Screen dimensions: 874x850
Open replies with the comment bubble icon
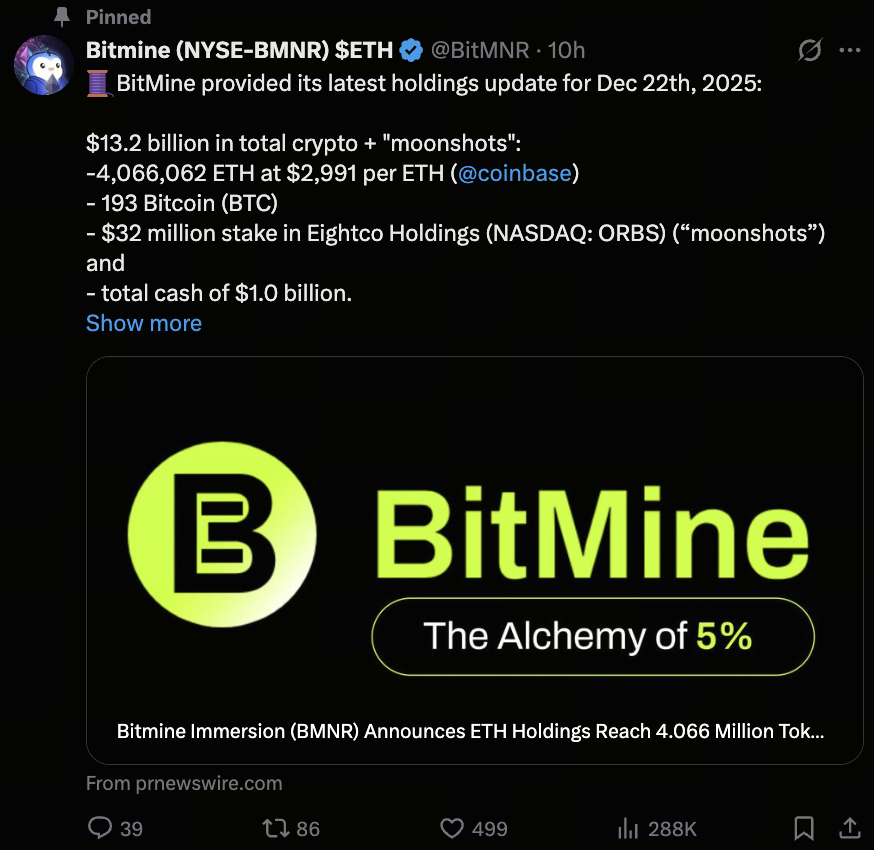pos(101,828)
